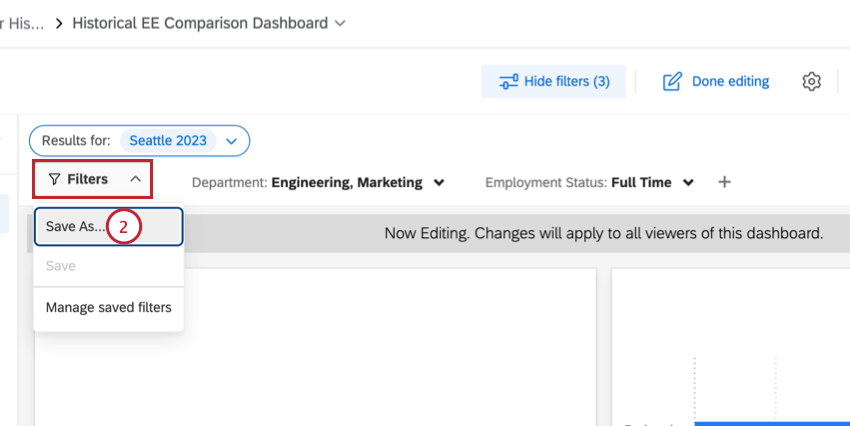Click the Filters button label
This screenshot has height=426, width=850.
point(87,180)
